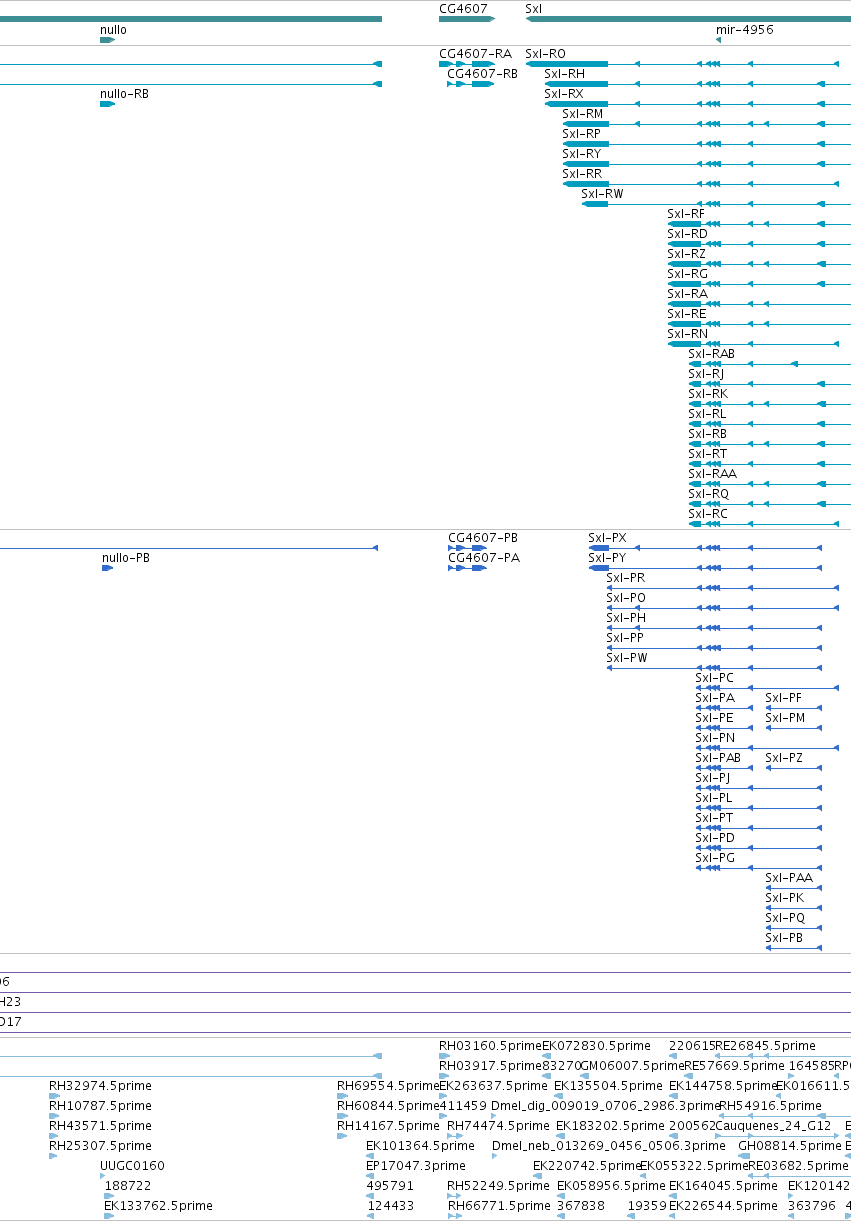Click transcript label Sxl-RP
Screen dimensions: 851x1221
581,134
